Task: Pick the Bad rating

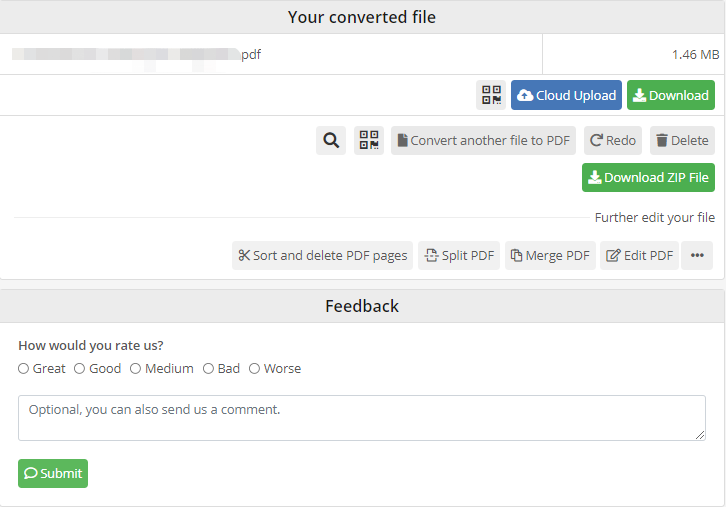Action: (x=208, y=369)
